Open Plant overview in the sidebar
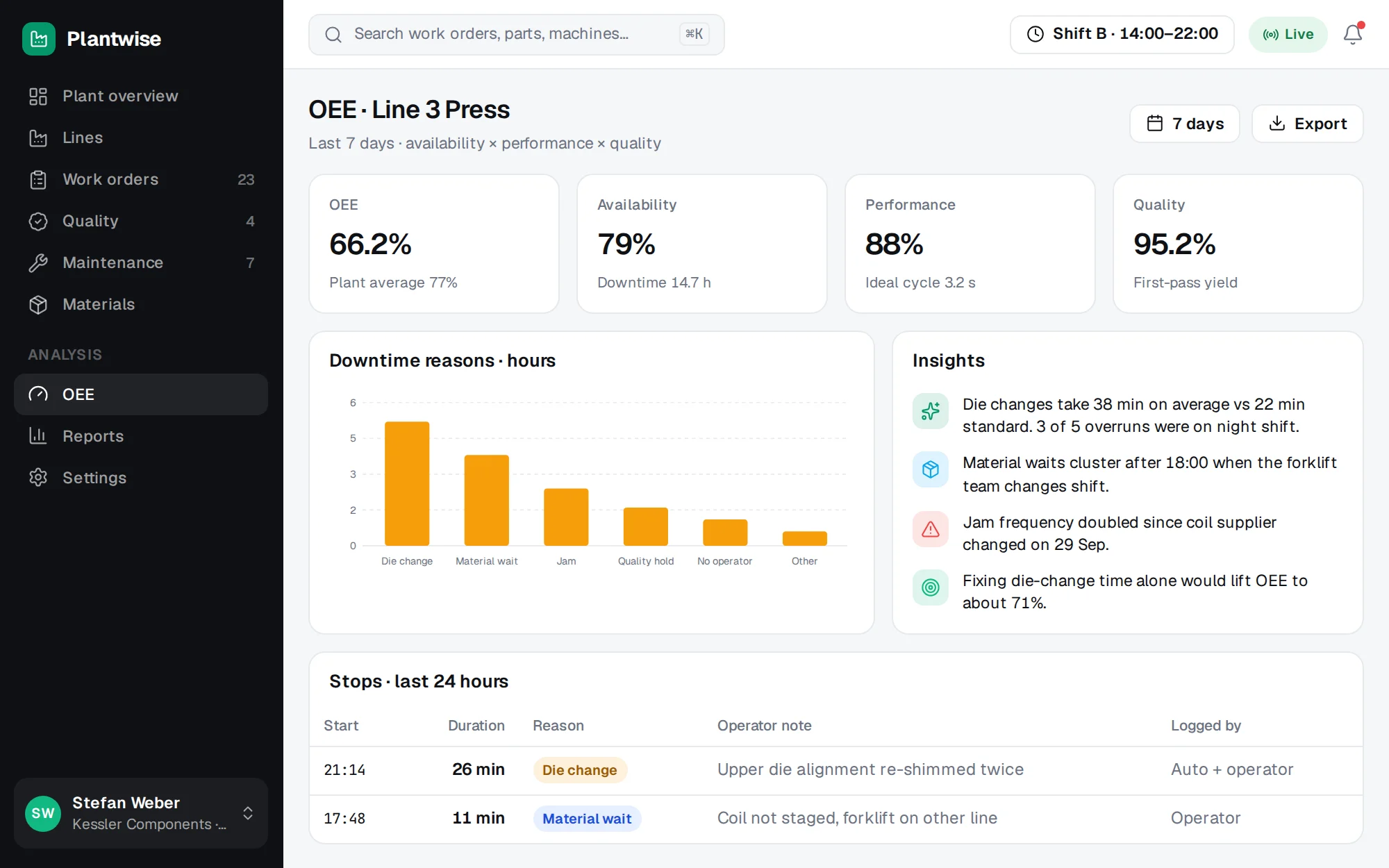 [141, 96]
